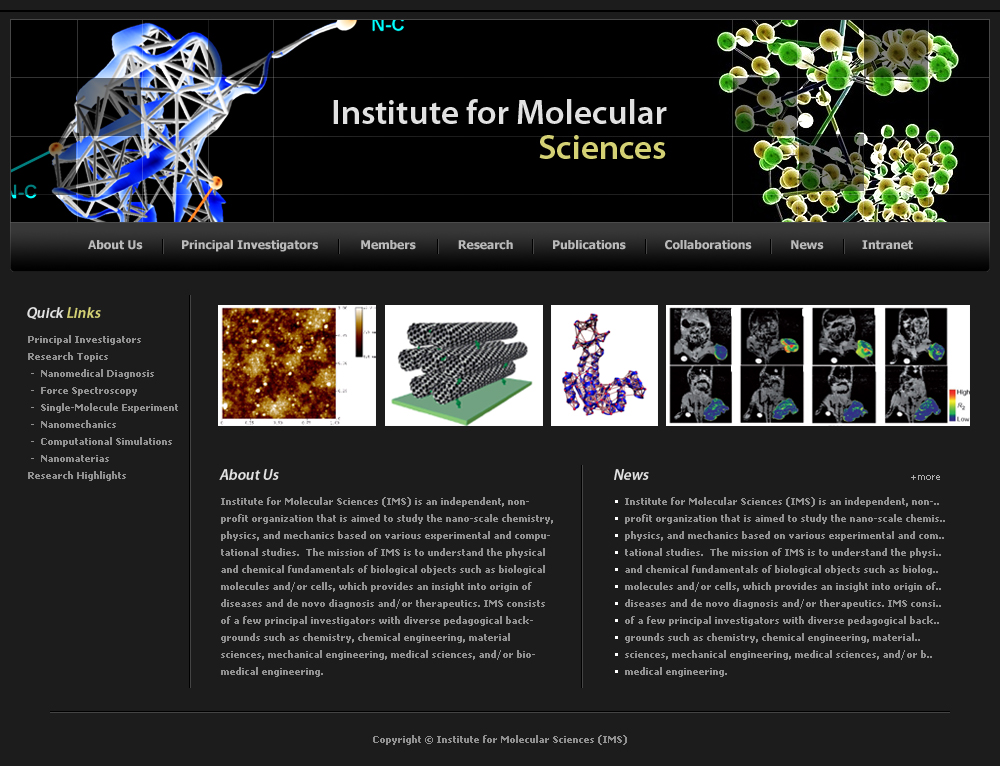The width and height of the screenshot is (1000, 766).
Task: Select Research in the navigation bar
Action: [x=485, y=245]
